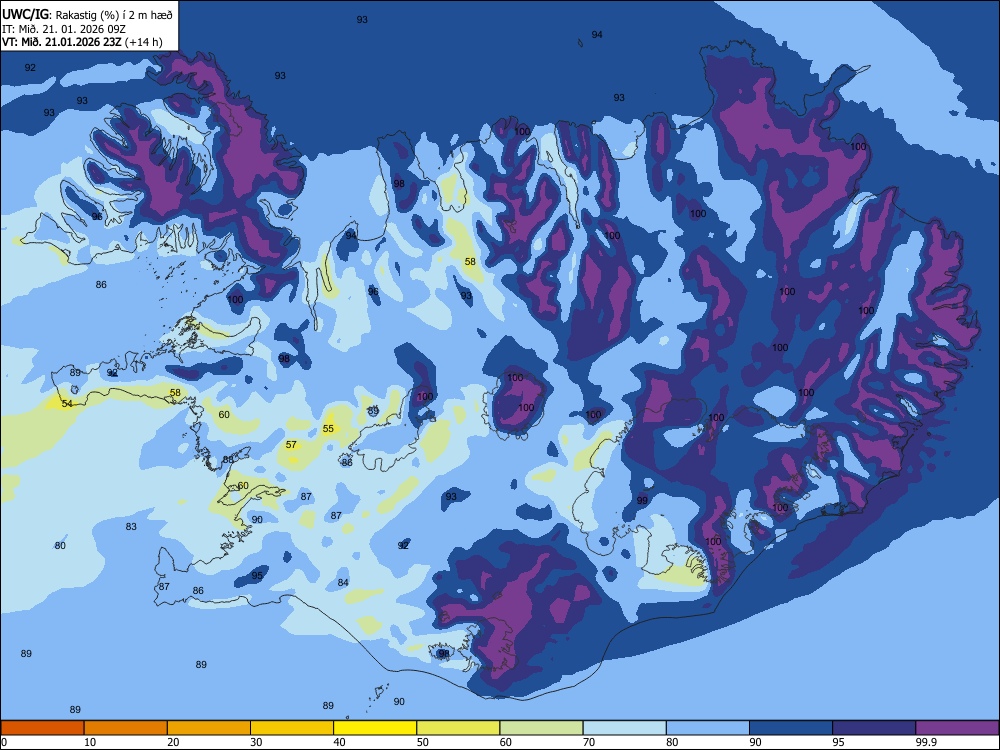Click the 40–50 bright yellow legend swatch
The width and height of the screenshot is (1000, 750).
coord(375,728)
